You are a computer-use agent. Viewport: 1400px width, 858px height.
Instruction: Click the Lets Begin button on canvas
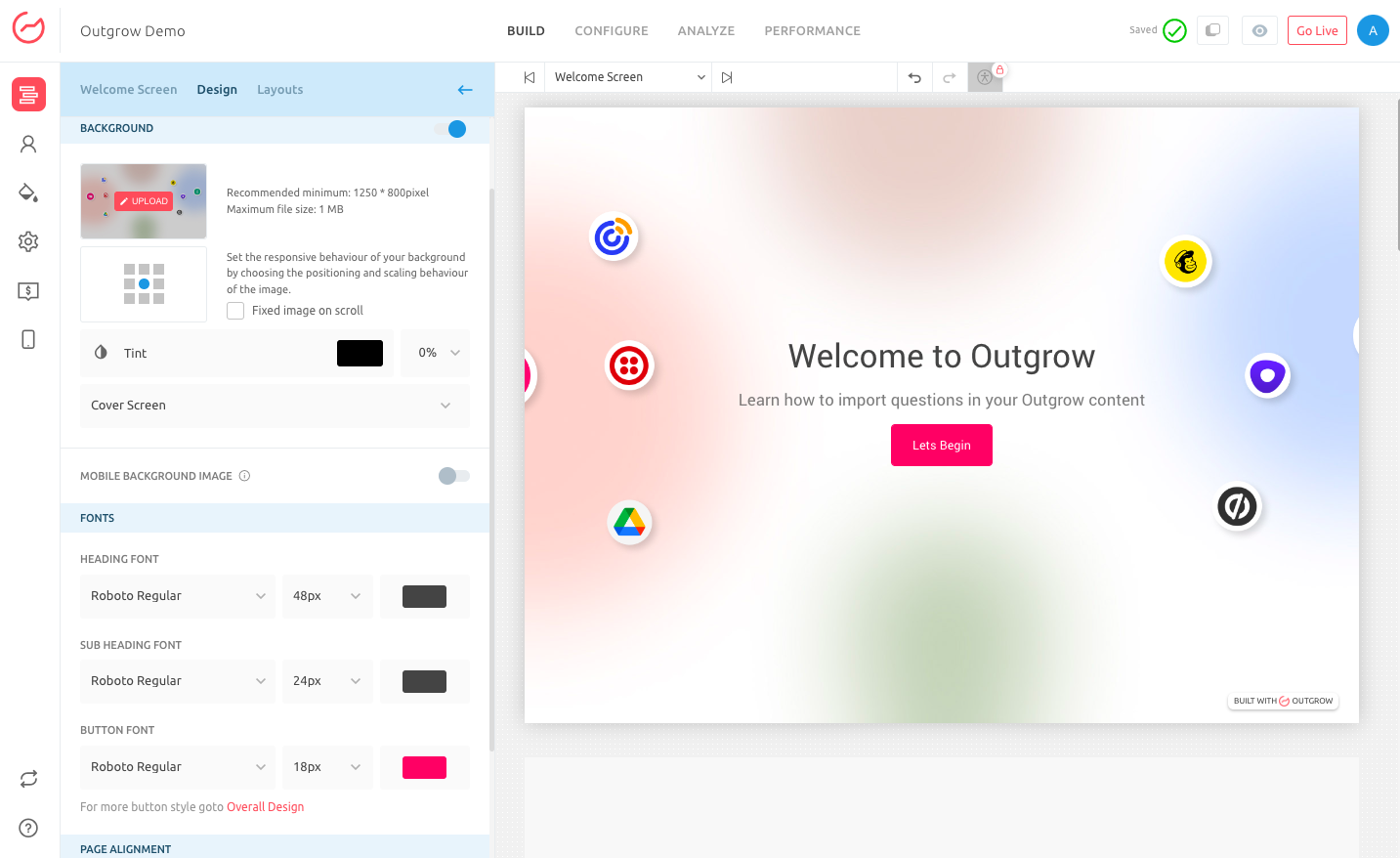coord(942,446)
